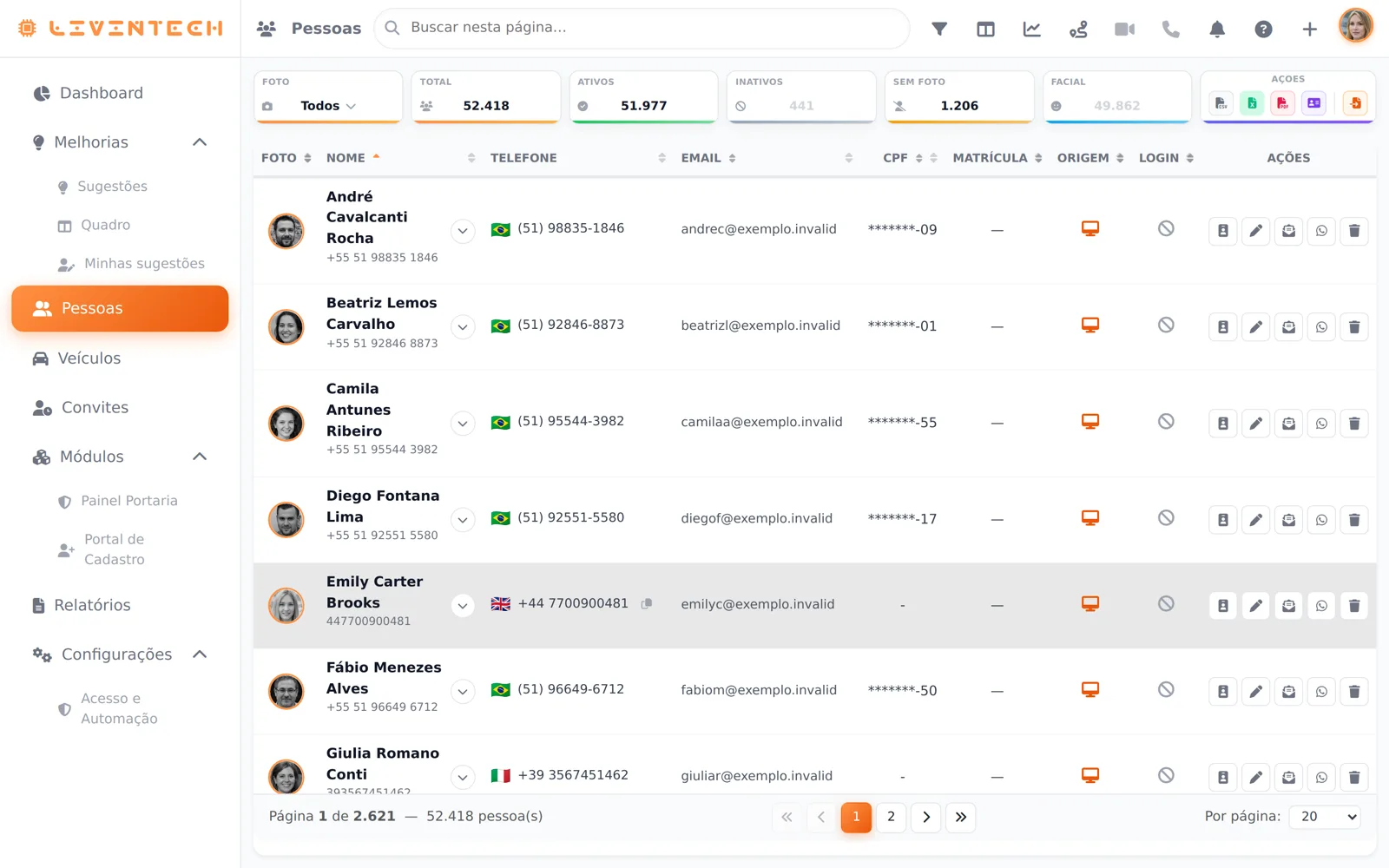The width and height of the screenshot is (1389, 868).
Task: Filter by Ativos stat card
Action: (643, 96)
